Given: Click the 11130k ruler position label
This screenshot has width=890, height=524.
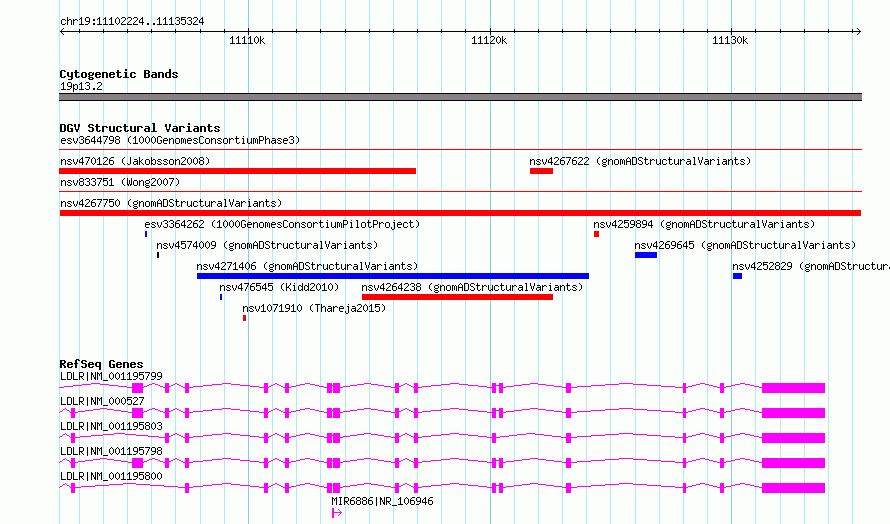Looking at the screenshot, I should pyautogui.click(x=730, y=40).
